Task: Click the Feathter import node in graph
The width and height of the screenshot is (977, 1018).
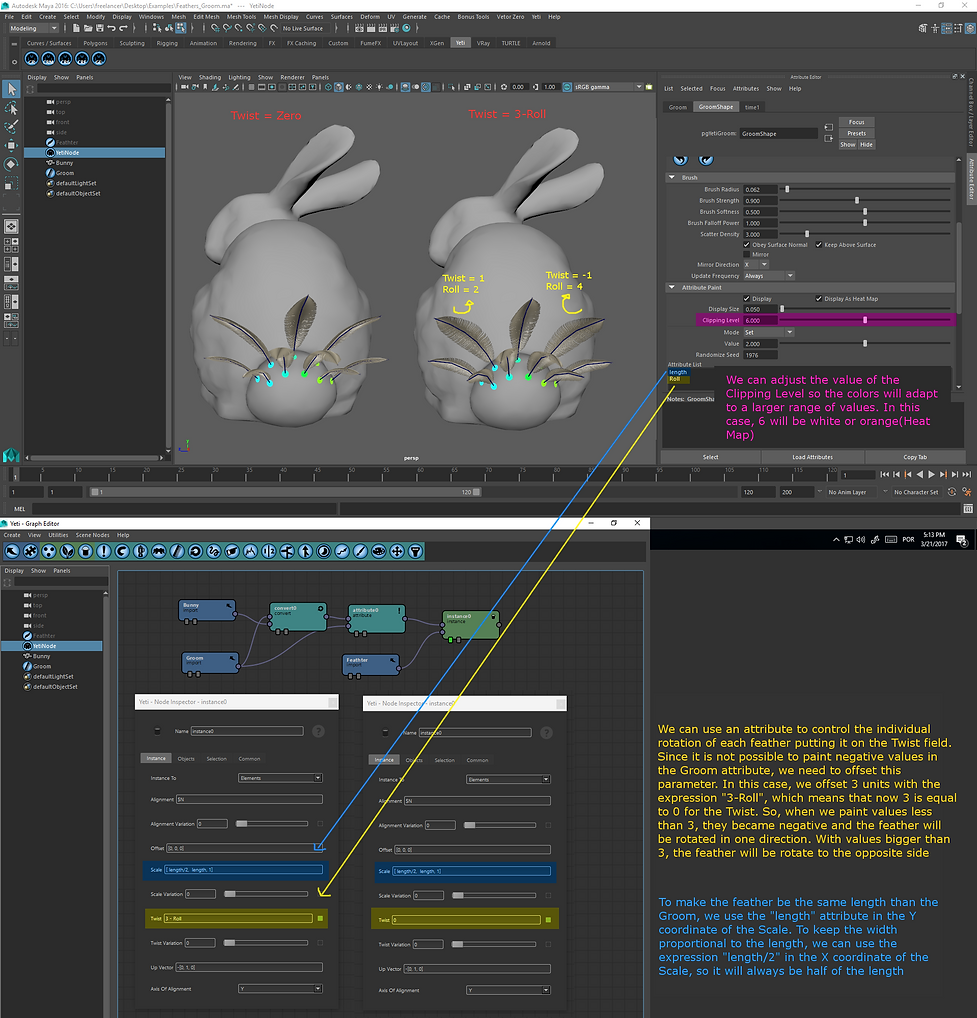Action: [x=370, y=664]
